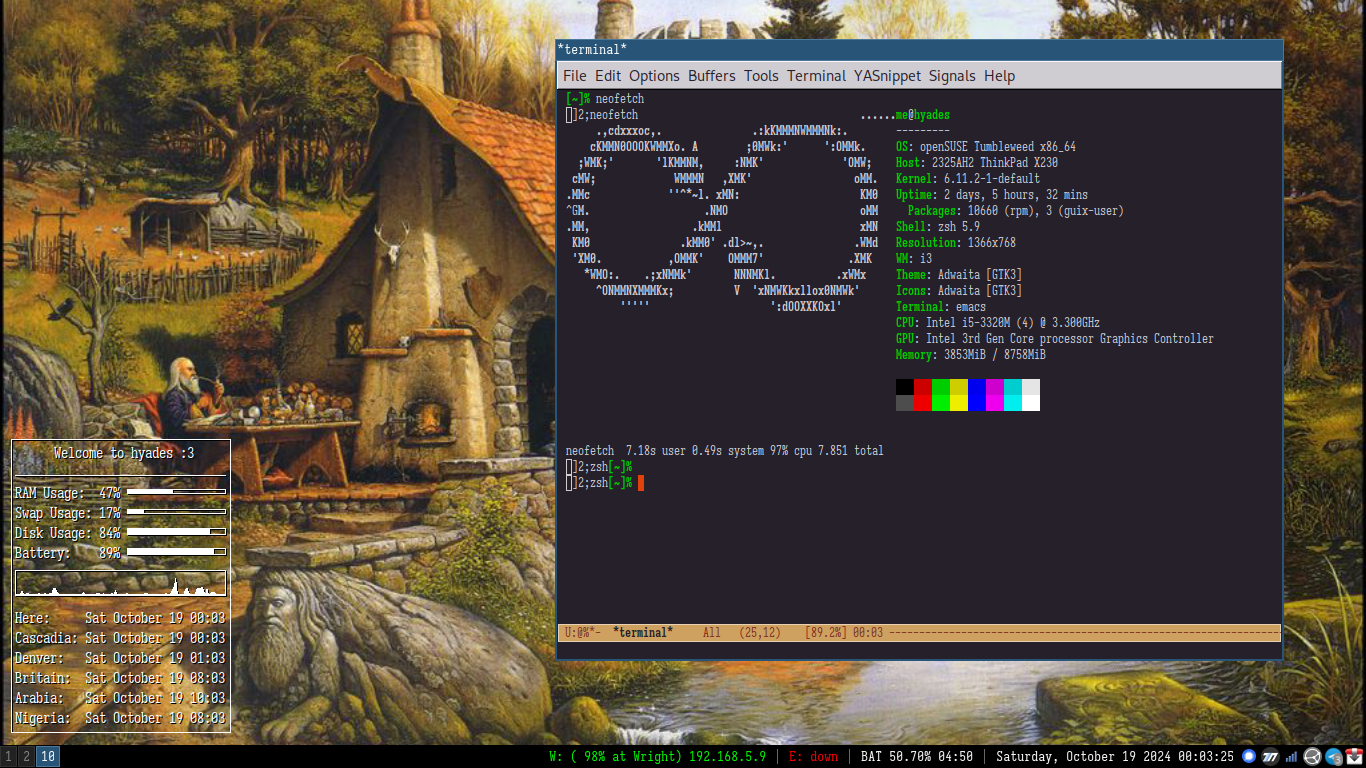This screenshot has height=768, width=1366.
Task: Open the Signals menu
Action: 952,76
